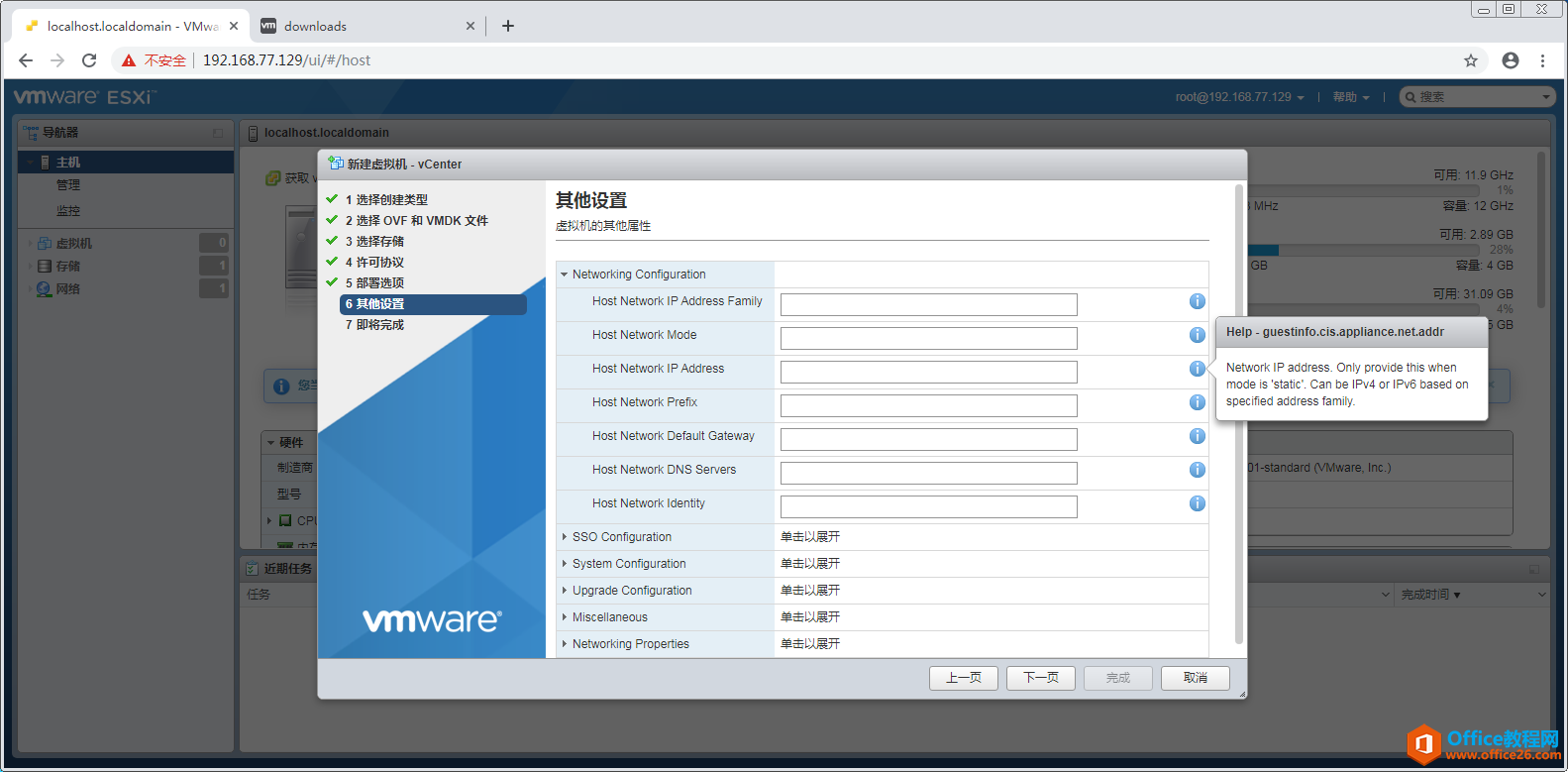This screenshot has height=772, width=1568.
Task: Expand the SSO Configuration section
Action: coord(564,537)
